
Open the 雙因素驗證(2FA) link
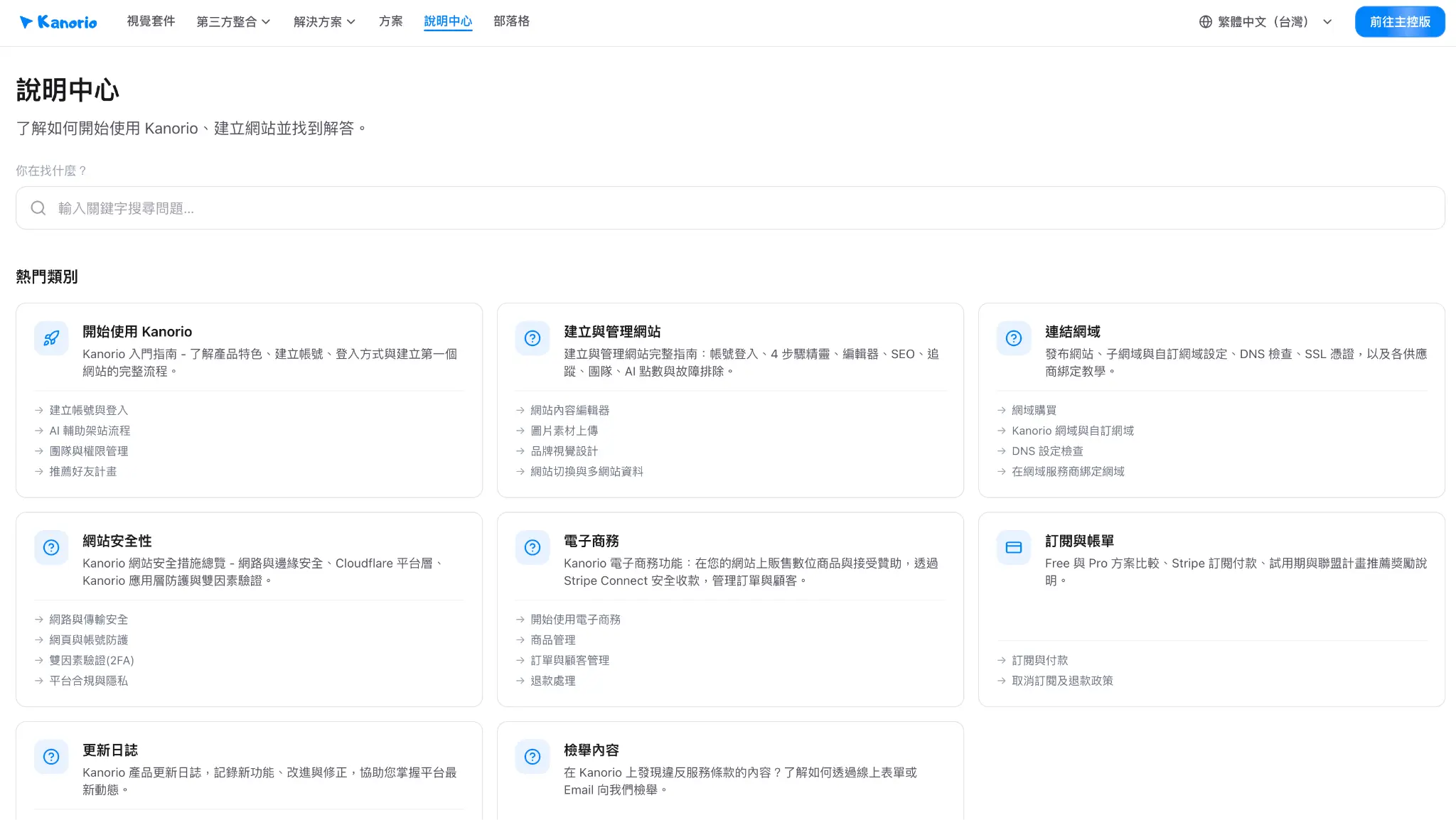click(x=92, y=660)
